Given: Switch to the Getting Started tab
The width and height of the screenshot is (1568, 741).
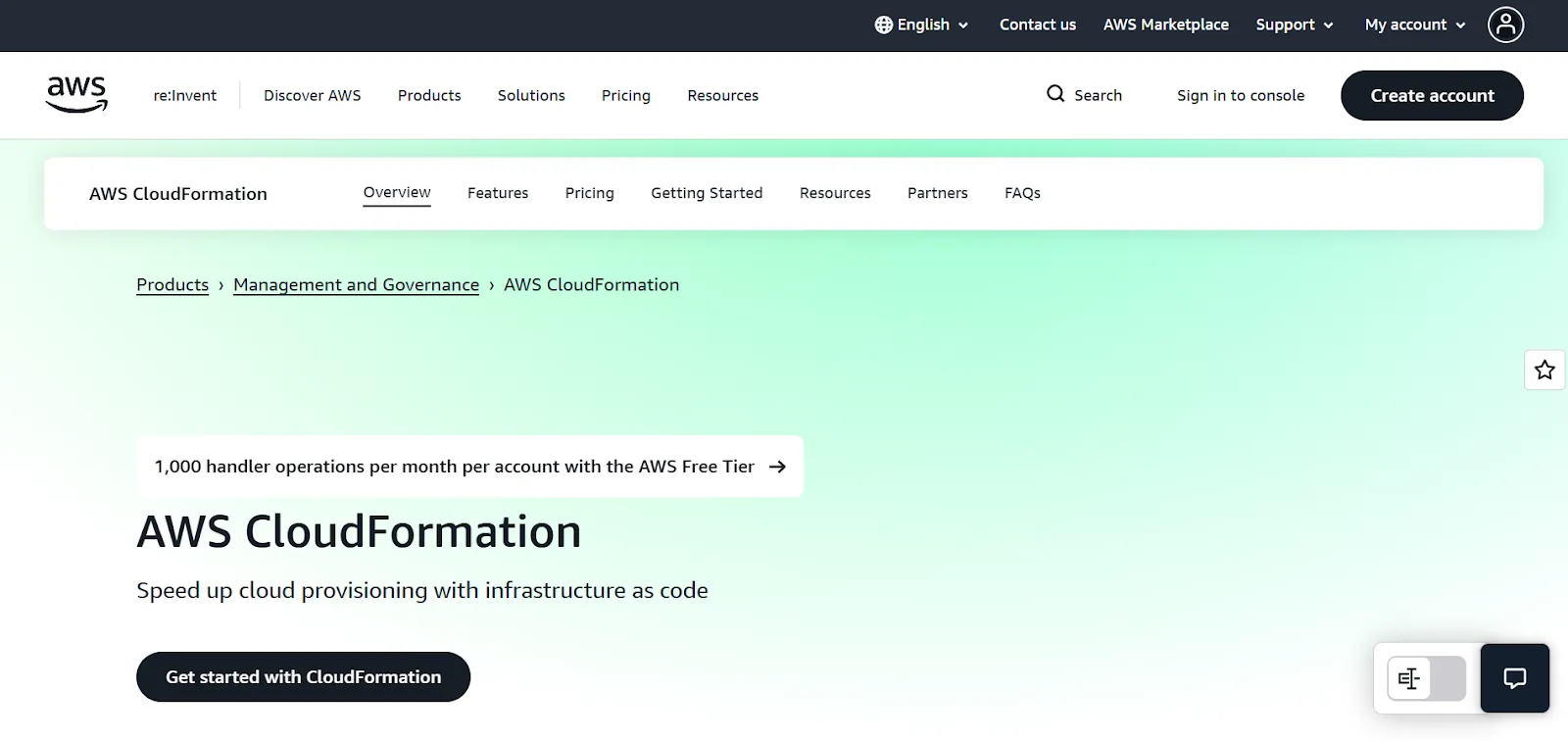Looking at the screenshot, I should click(x=707, y=193).
